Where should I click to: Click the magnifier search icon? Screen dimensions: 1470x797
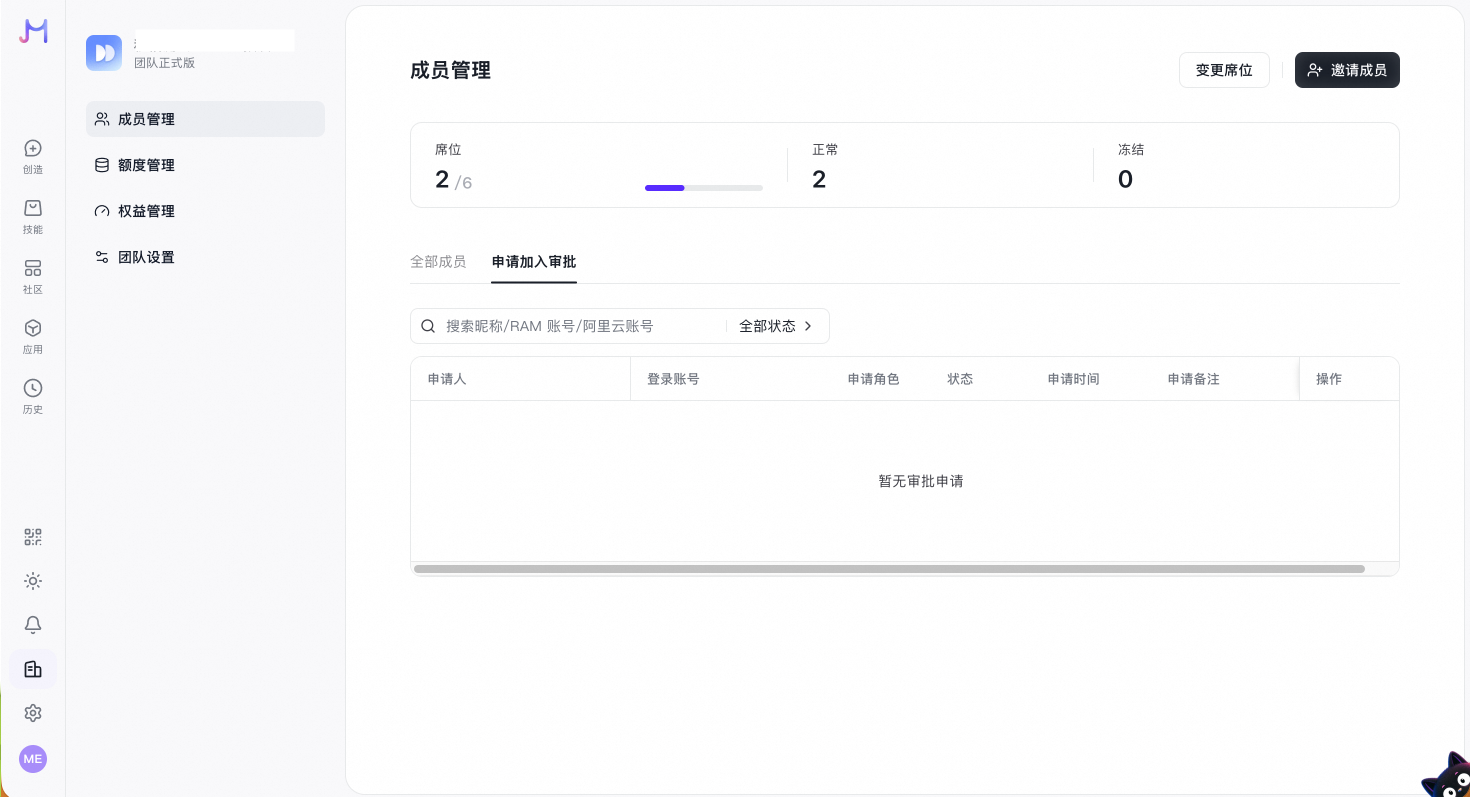[x=428, y=326]
